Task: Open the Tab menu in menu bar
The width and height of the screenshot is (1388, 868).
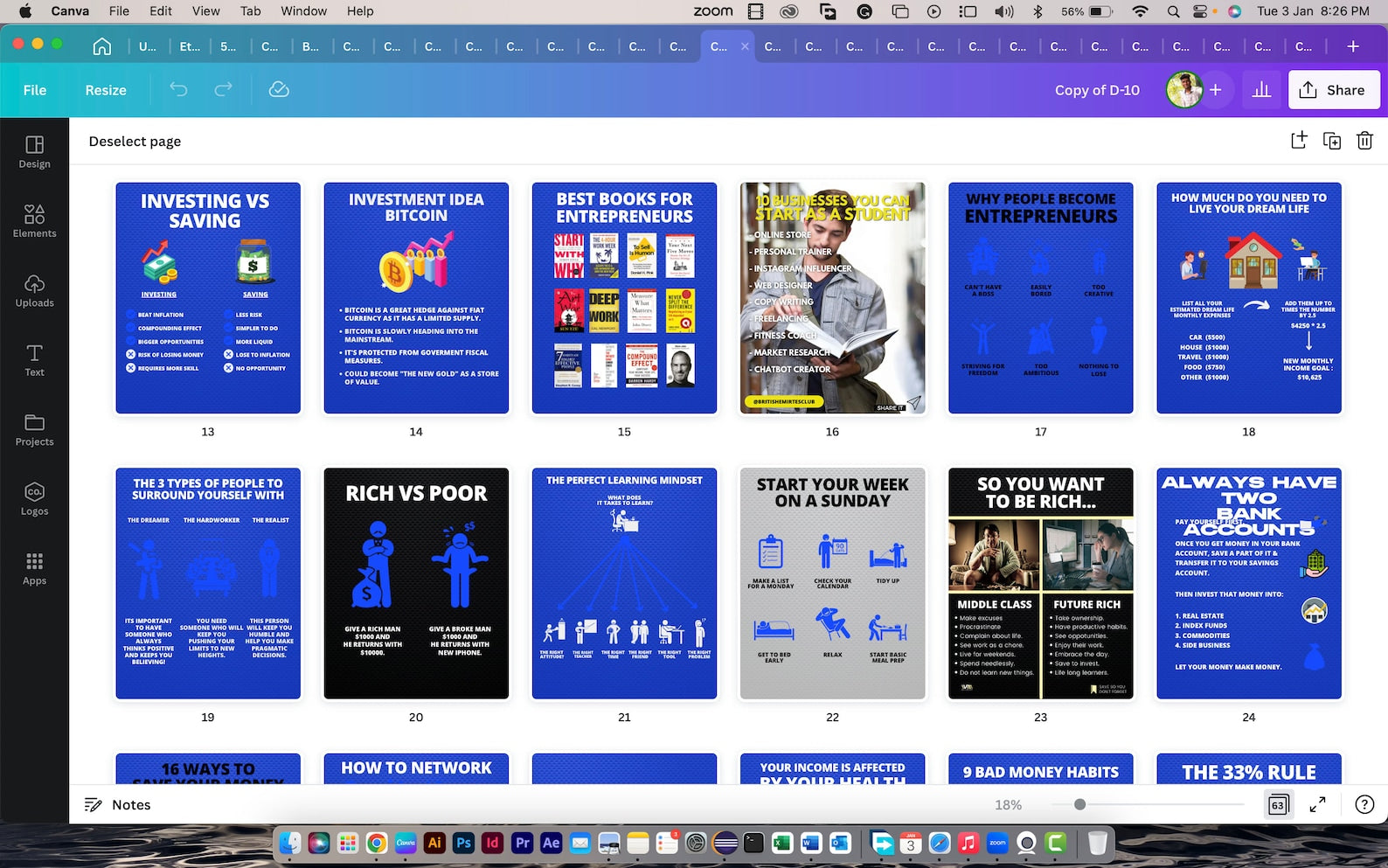Action: coord(251,11)
